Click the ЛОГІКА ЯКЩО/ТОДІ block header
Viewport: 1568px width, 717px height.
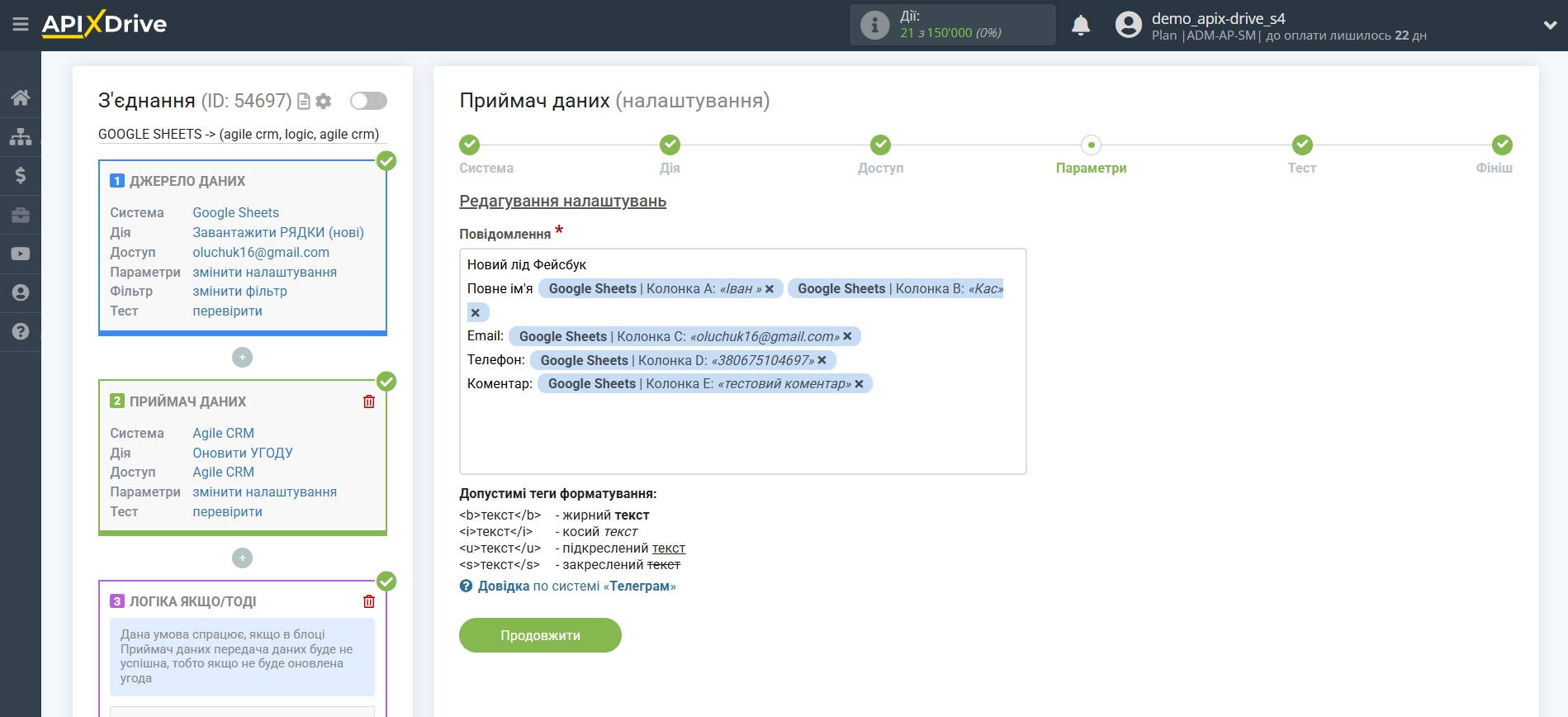(x=192, y=601)
